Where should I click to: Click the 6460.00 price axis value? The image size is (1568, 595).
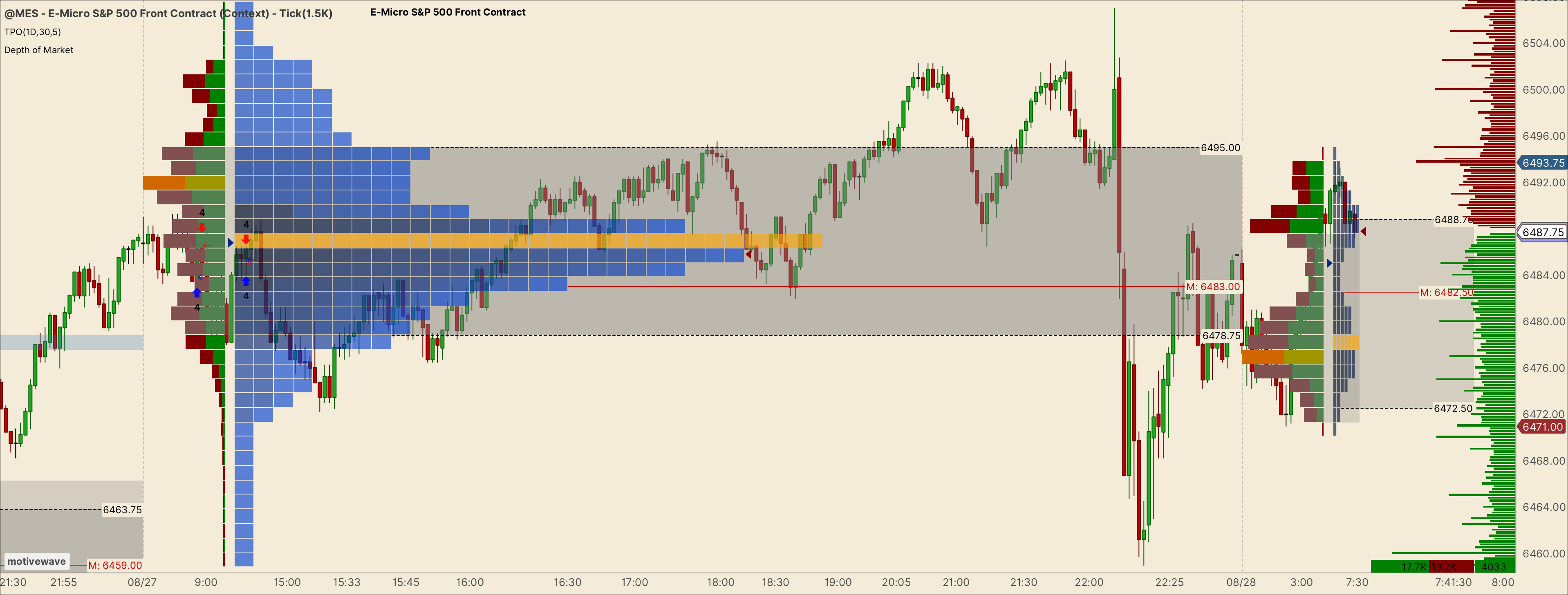[x=1543, y=554]
